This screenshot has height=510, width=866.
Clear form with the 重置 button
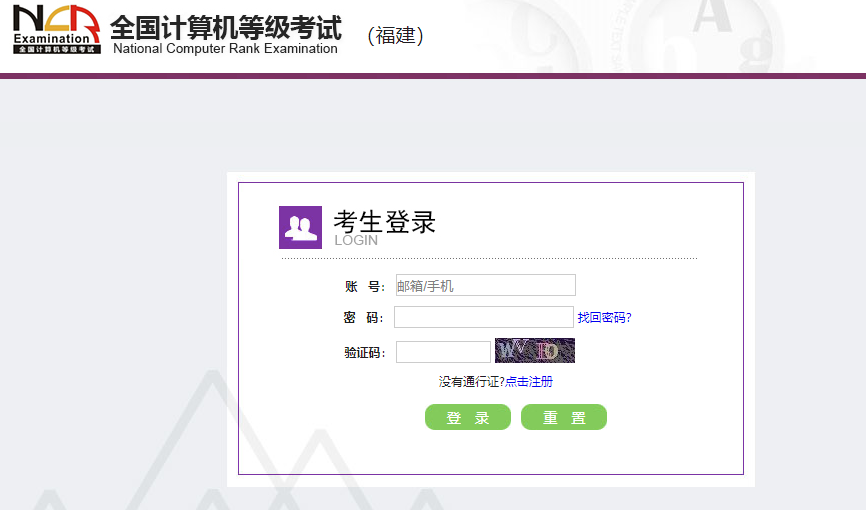pos(564,417)
